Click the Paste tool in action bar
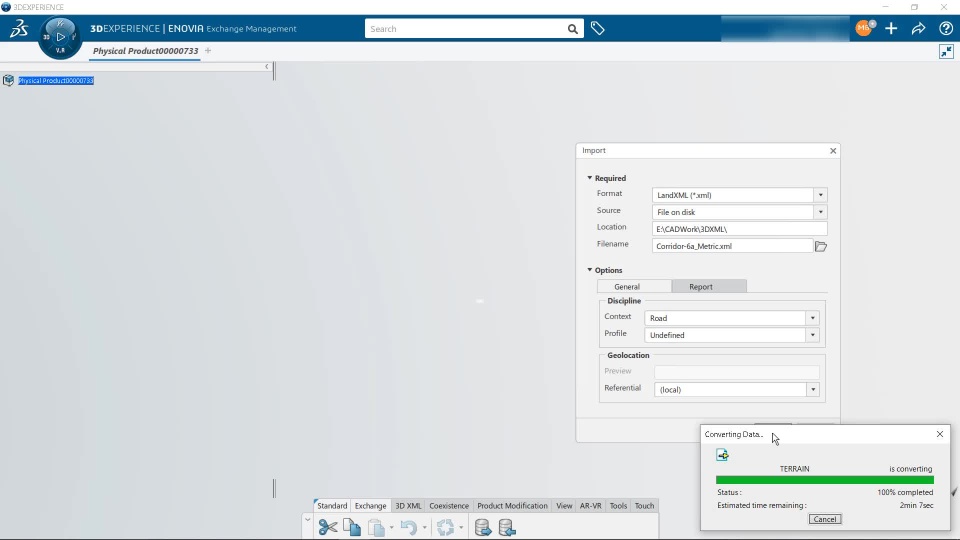The image size is (960, 540). [x=376, y=527]
